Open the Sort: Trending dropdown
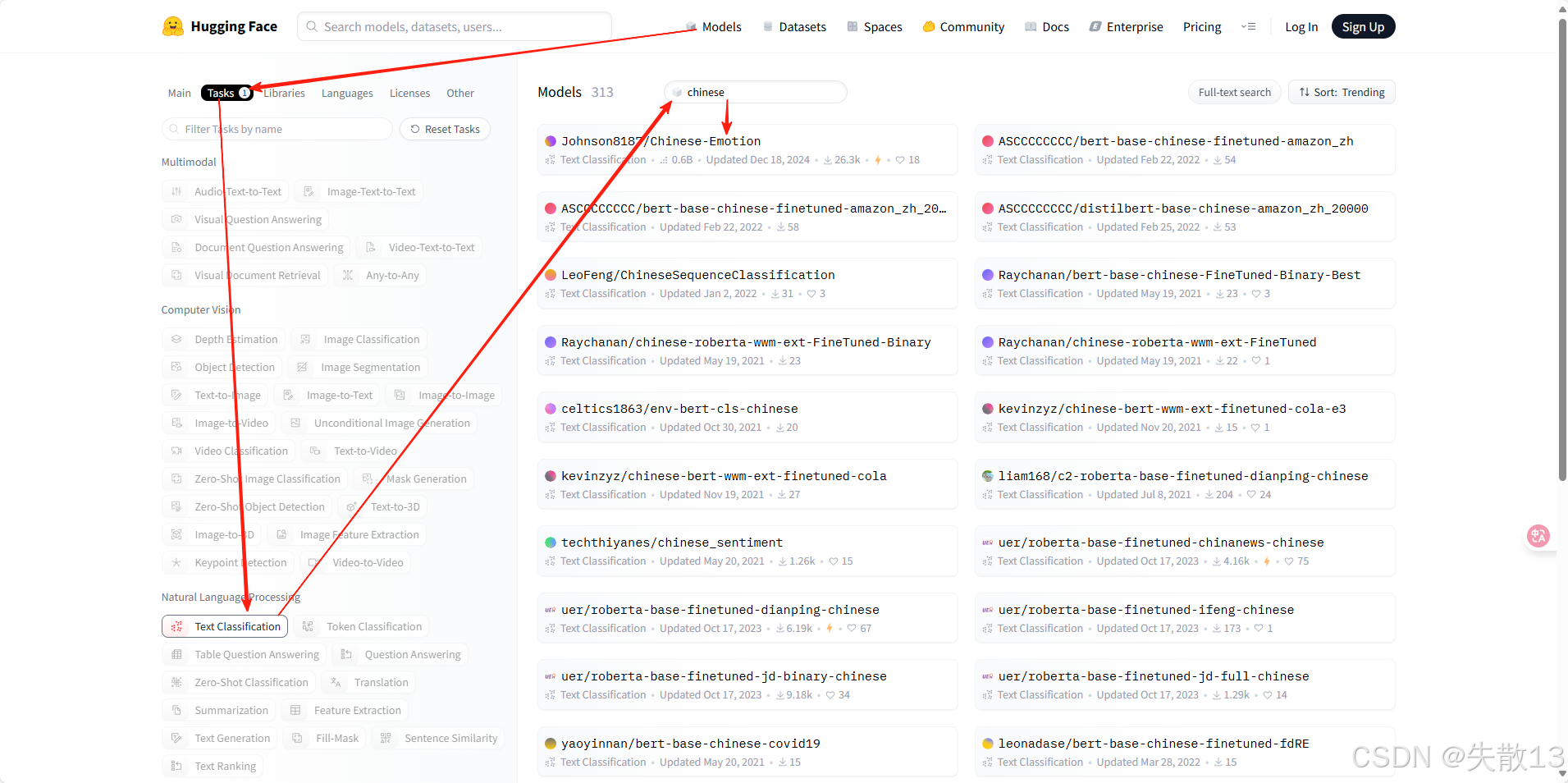The image size is (1568, 783). pos(1342,92)
